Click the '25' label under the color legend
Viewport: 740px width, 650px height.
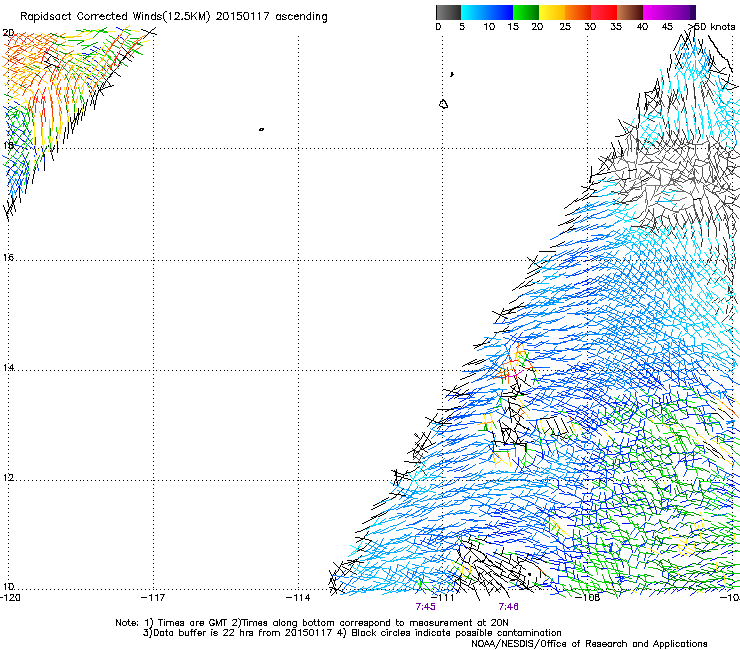click(565, 27)
